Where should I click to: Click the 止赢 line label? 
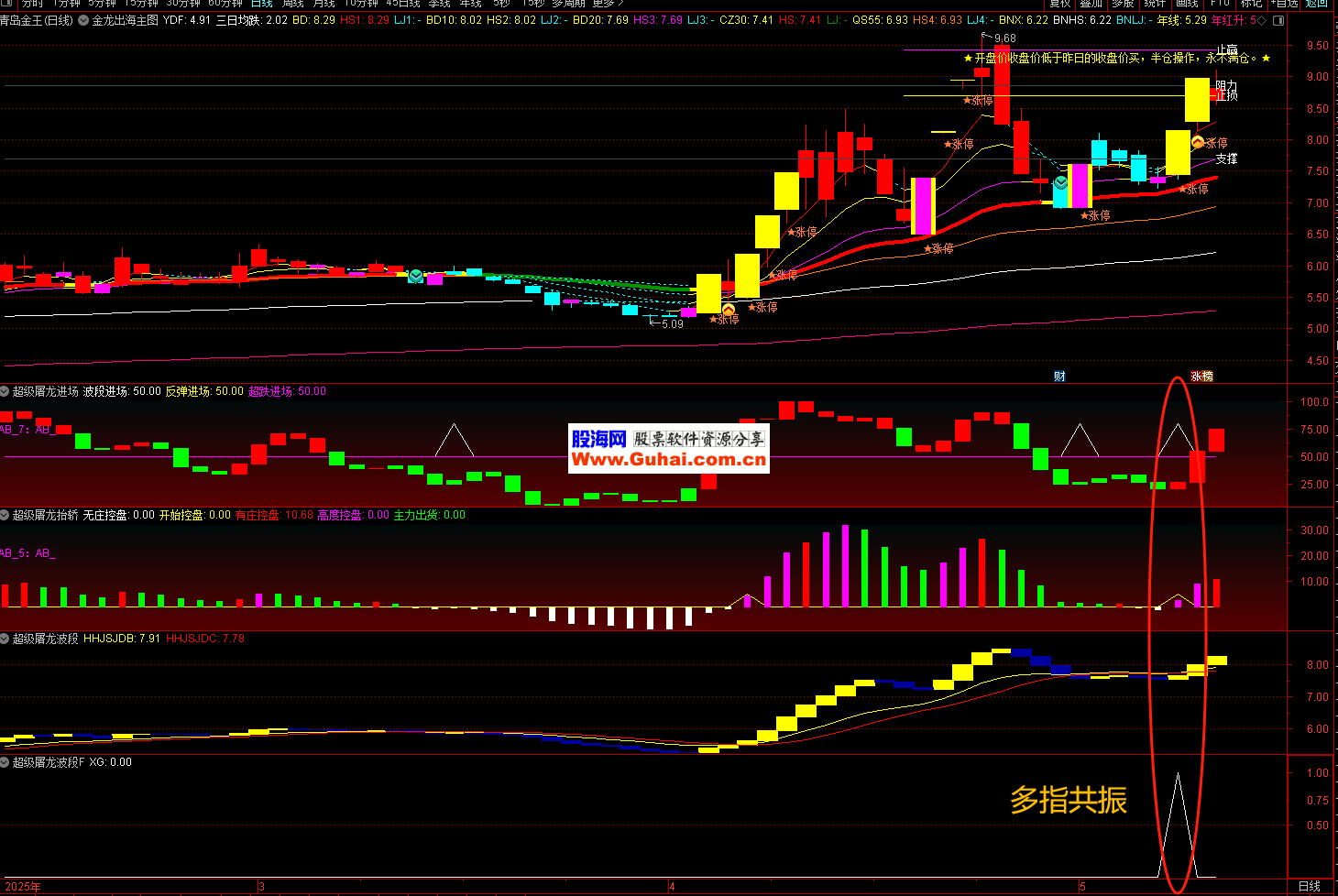click(1227, 50)
